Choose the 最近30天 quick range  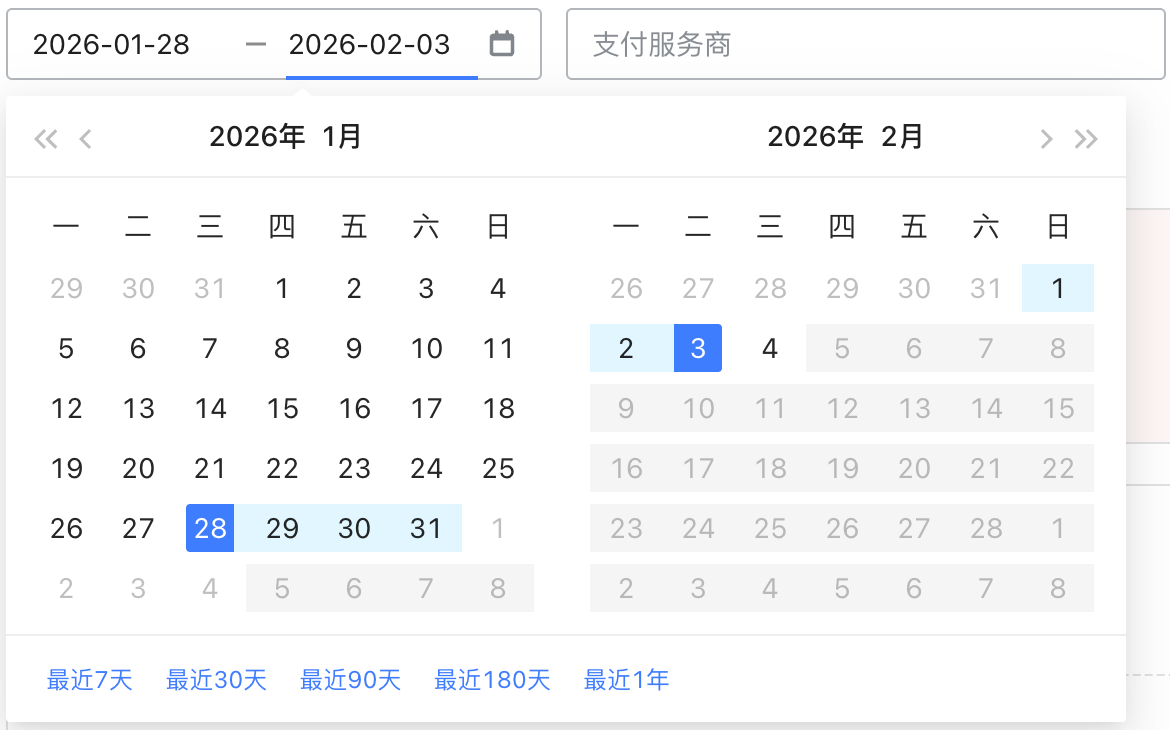(216, 681)
